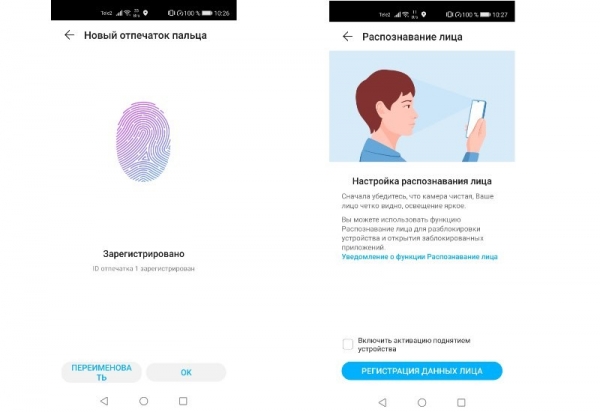Screen dimensions: 600x412
Task: Tap the registered fingerprint graphic
Action: (143, 142)
